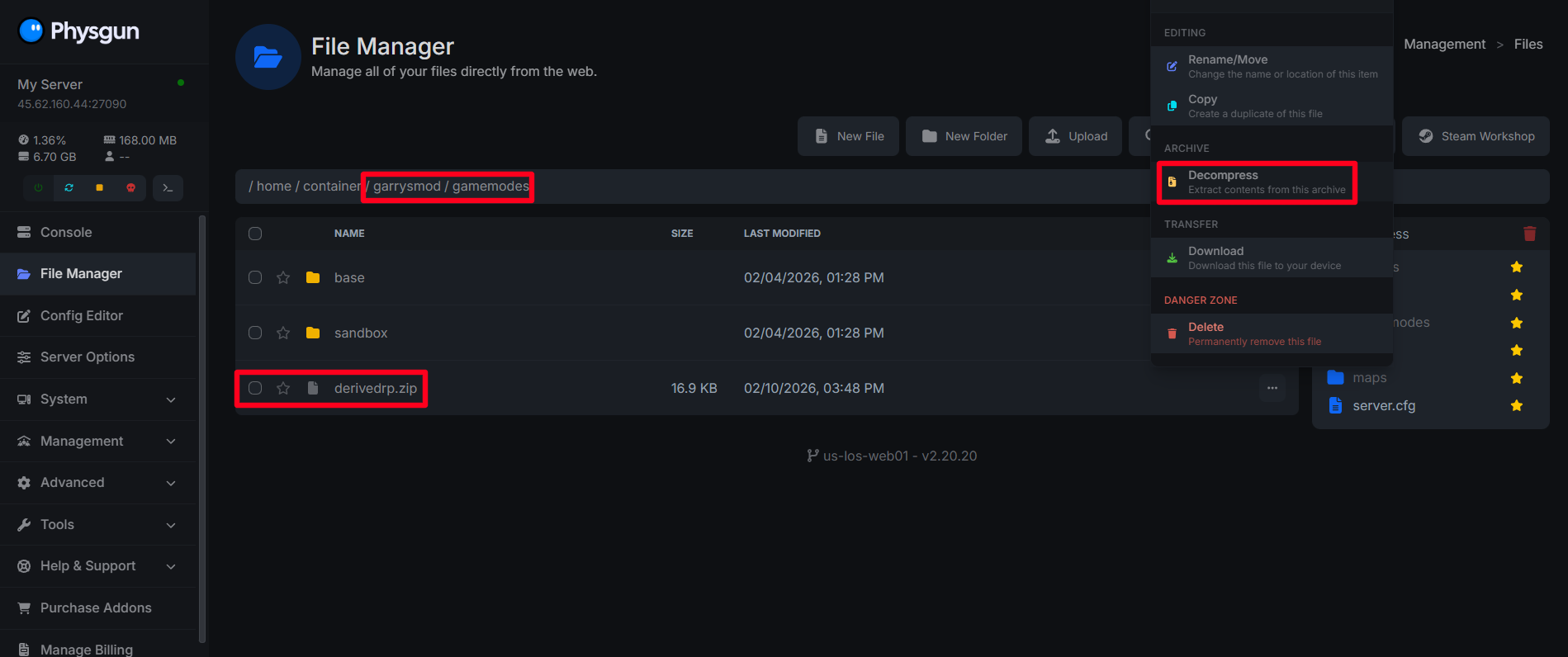
Task: Kill the server with the red skull icon
Action: pyautogui.click(x=130, y=188)
